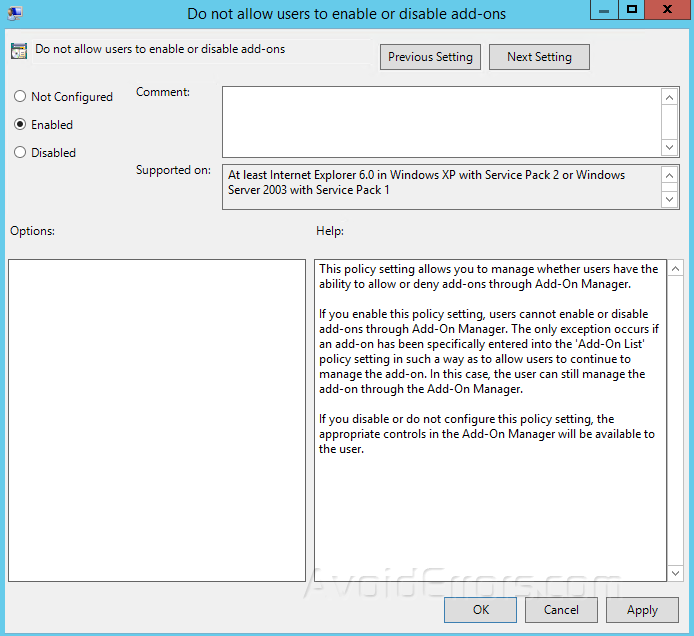The height and width of the screenshot is (636, 694).
Task: Jump to Next Setting
Action: pyautogui.click(x=539, y=57)
